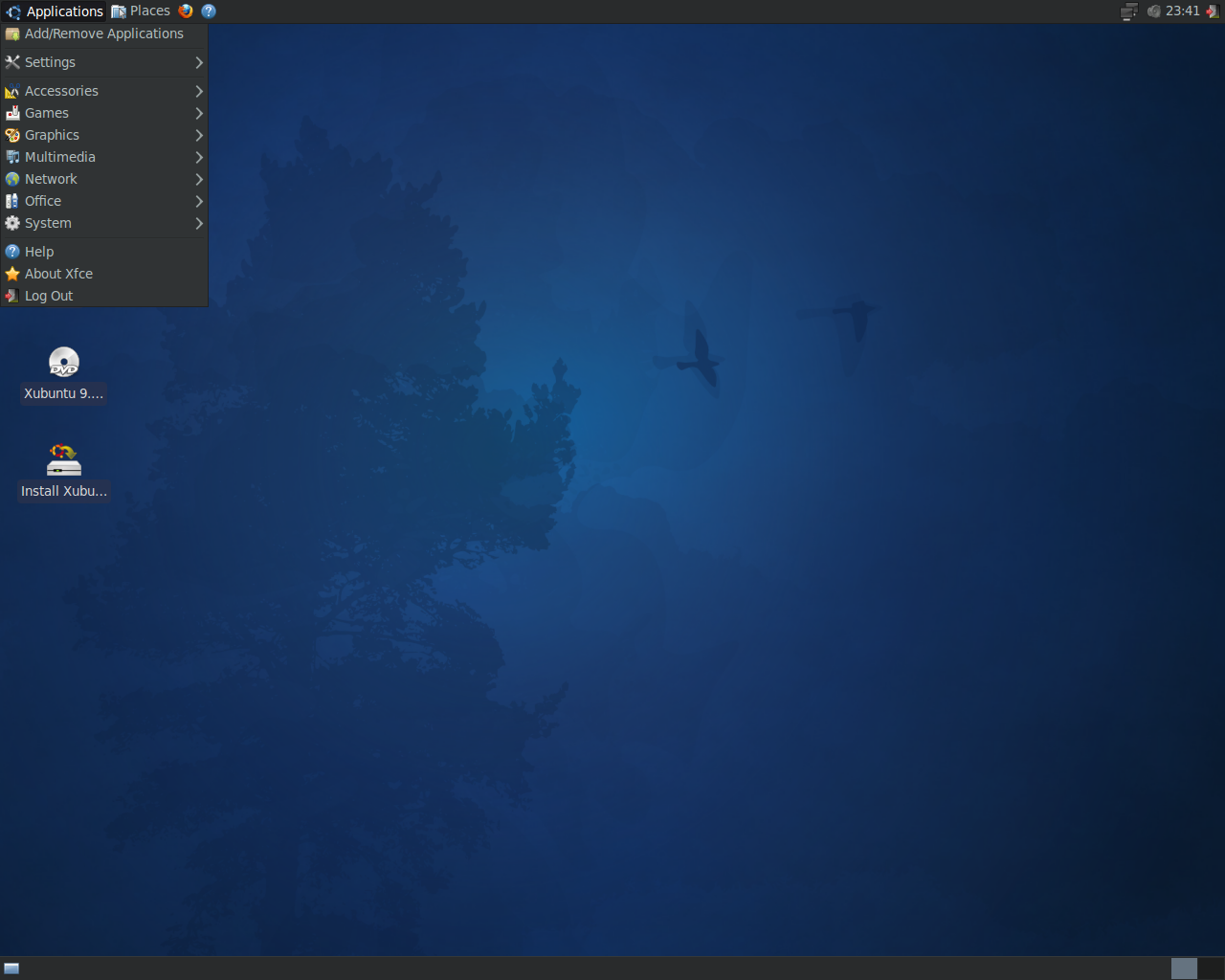The width and height of the screenshot is (1225, 980).
Task: Launch Firefox from the top panel
Action: (186, 11)
